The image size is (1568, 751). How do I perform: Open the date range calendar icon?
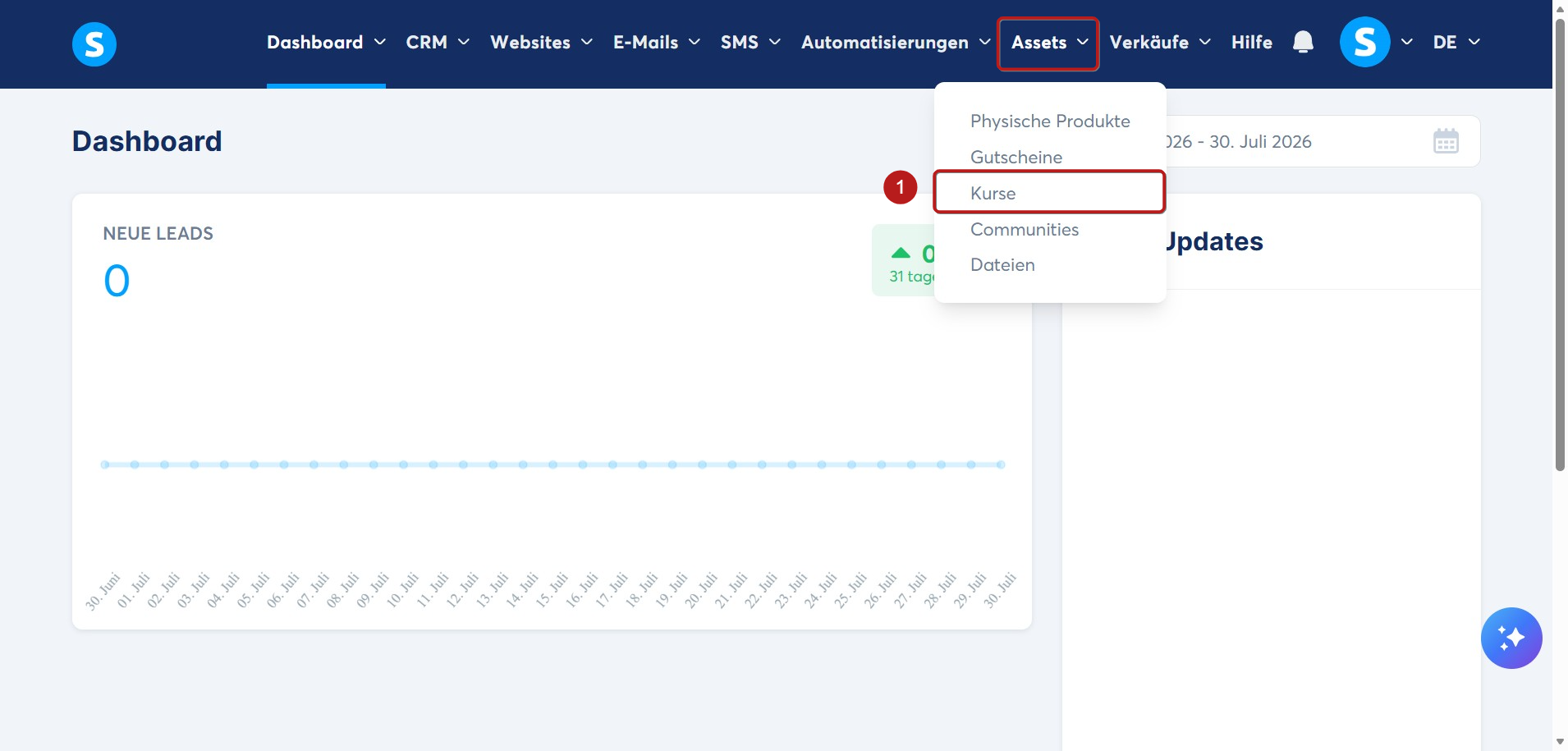coord(1446,141)
